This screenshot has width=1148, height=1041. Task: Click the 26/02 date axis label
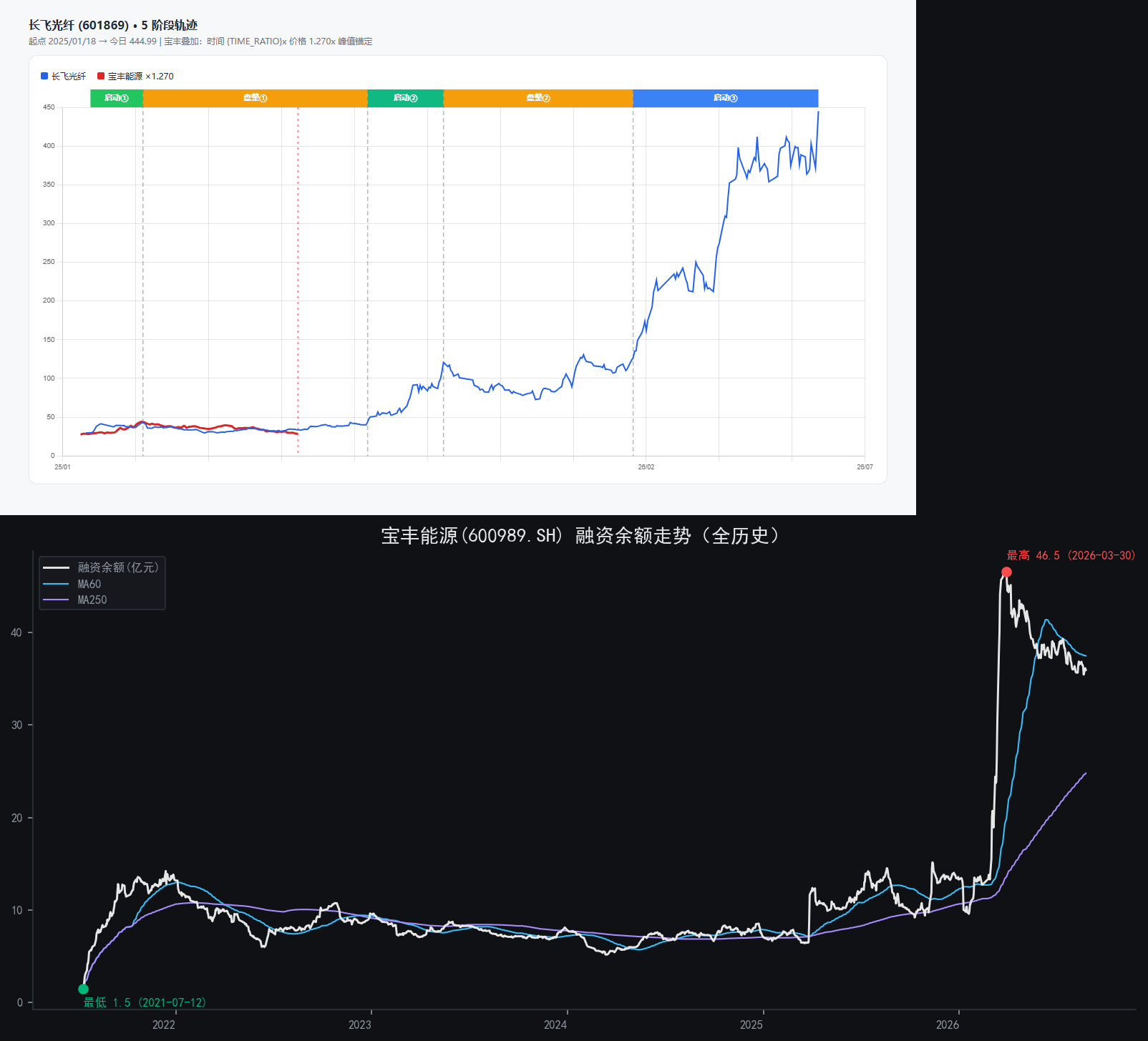(x=646, y=467)
